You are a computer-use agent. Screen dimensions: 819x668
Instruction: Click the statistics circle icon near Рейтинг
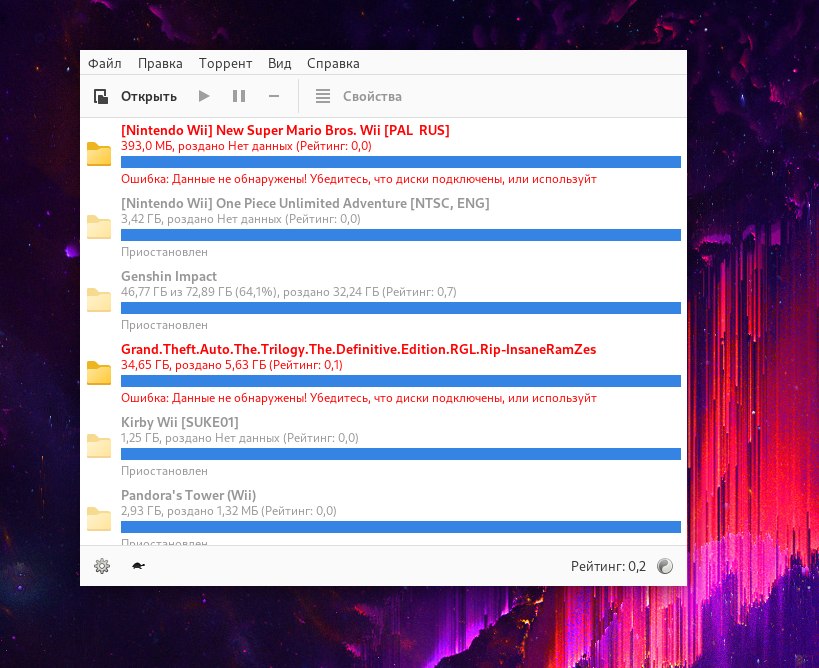point(665,566)
